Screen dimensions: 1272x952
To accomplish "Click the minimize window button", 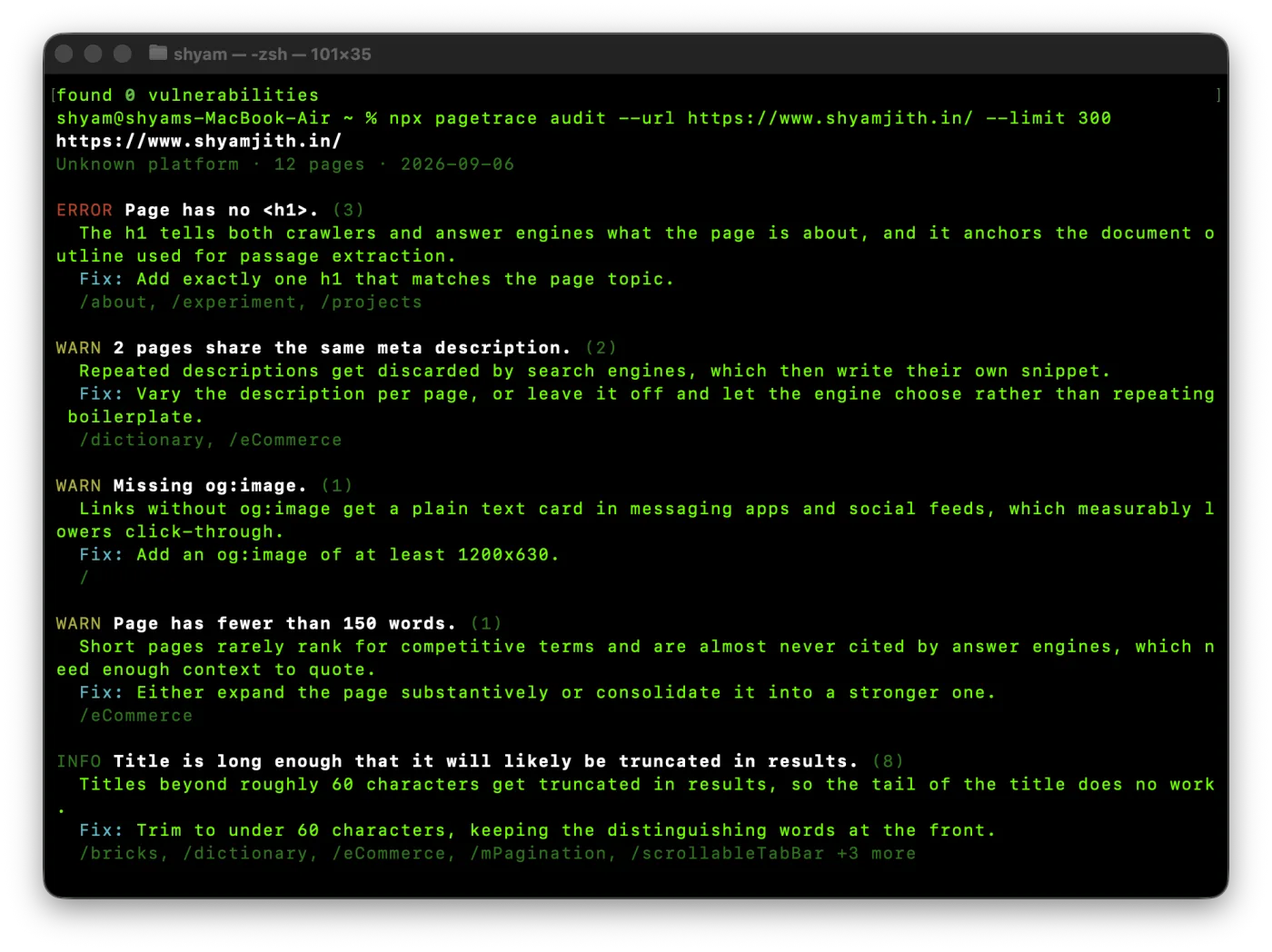I will [x=93, y=54].
